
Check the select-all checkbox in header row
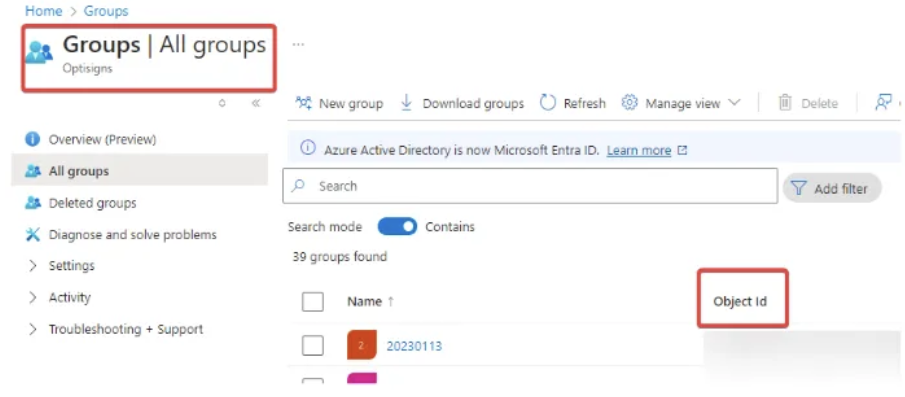click(313, 301)
